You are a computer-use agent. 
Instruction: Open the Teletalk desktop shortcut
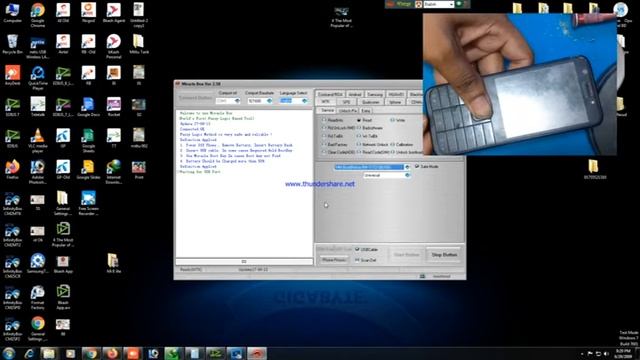[x=38, y=107]
